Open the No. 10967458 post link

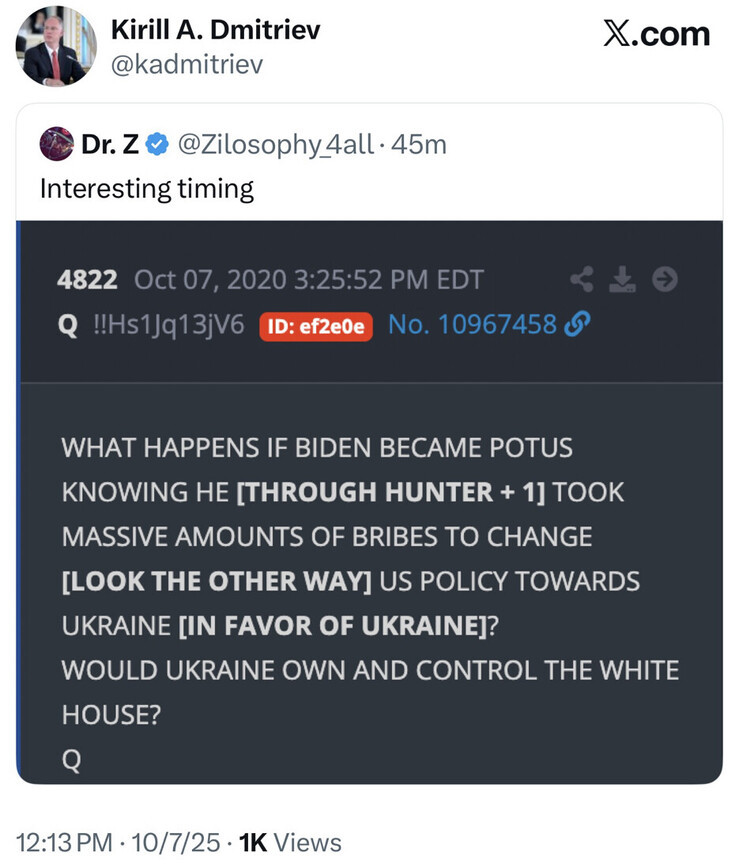[x=472, y=325]
